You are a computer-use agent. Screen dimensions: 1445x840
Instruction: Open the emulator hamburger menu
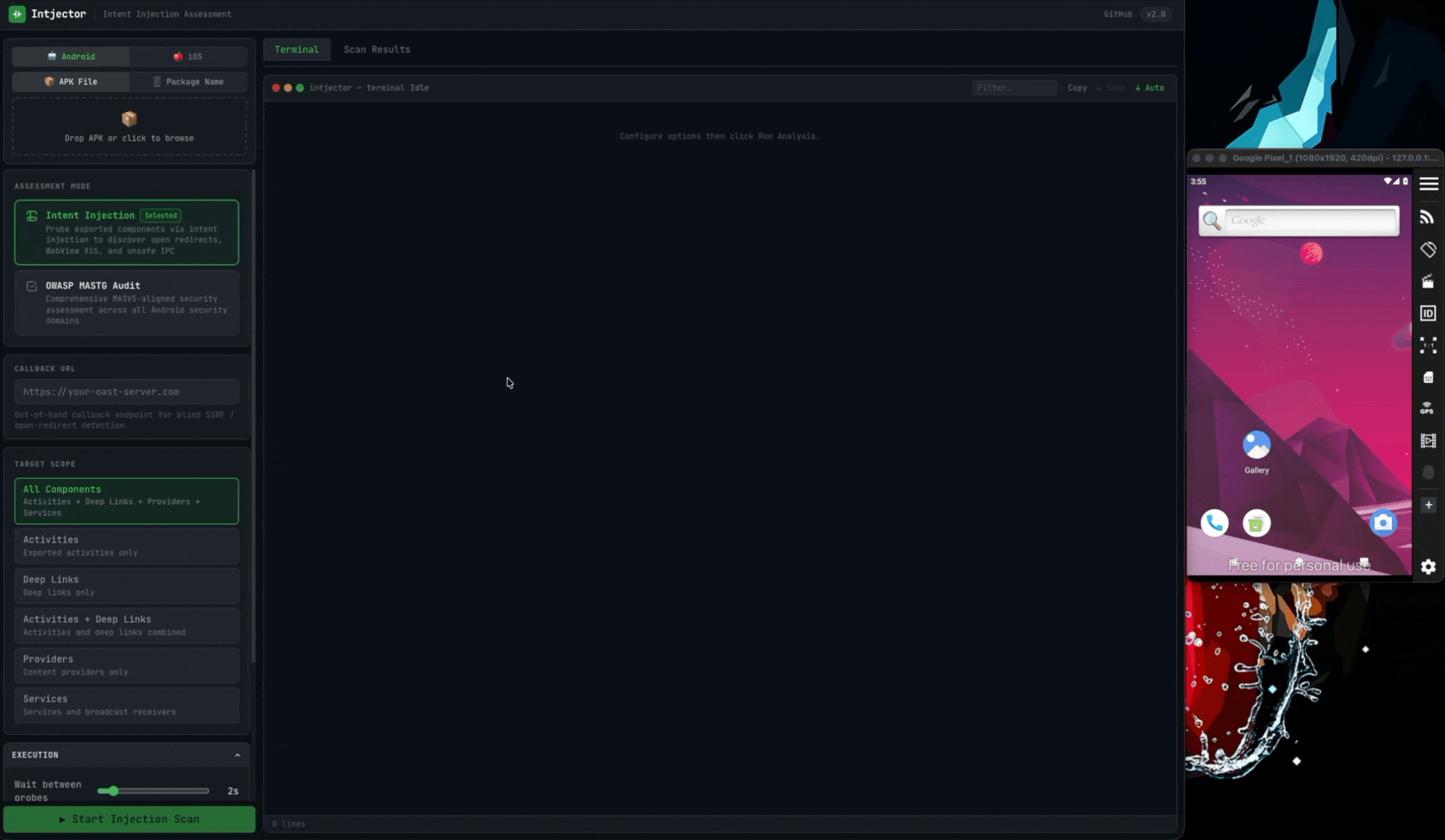(1428, 184)
